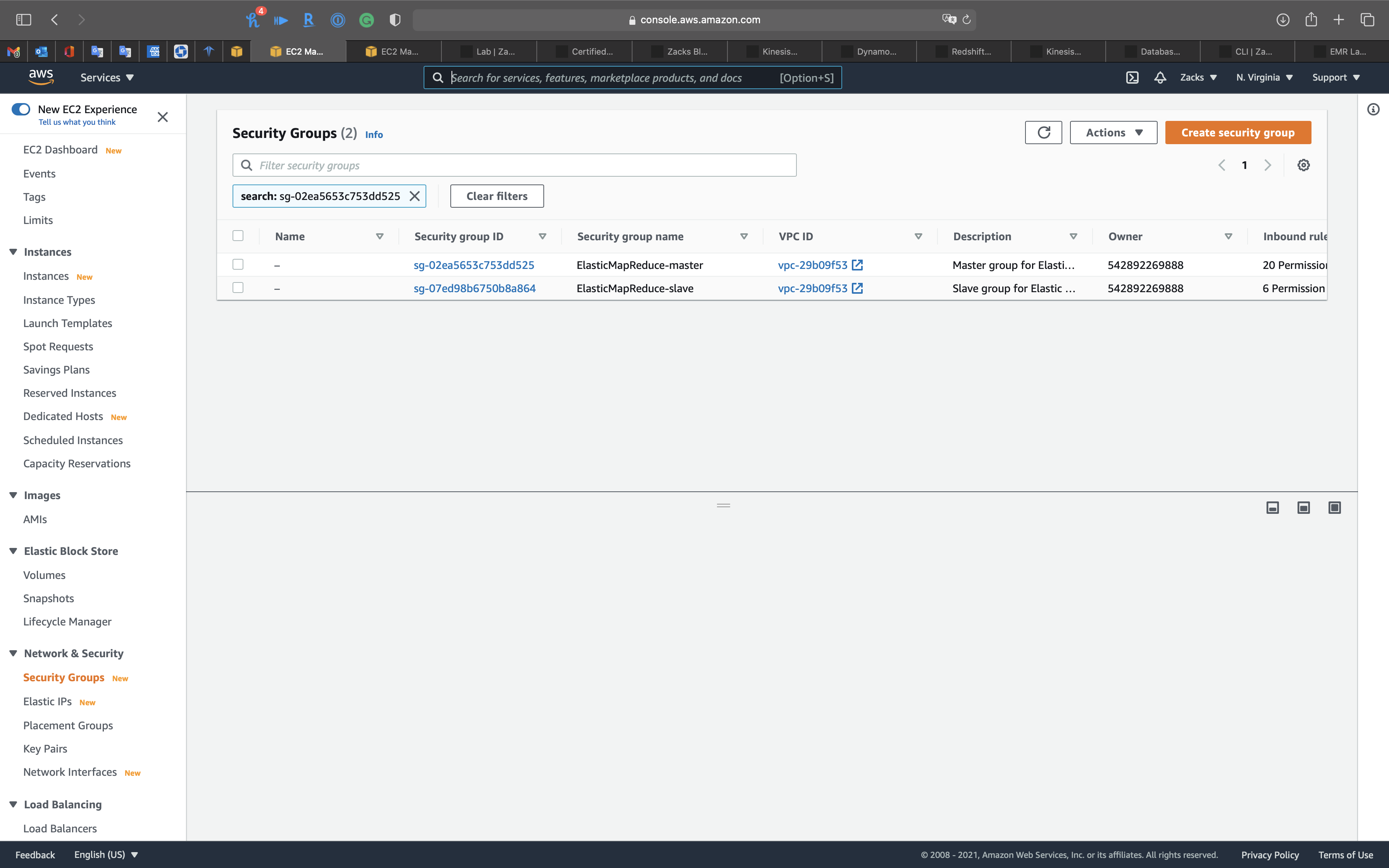Open AWS CloudShell icon in header

click(1132, 77)
